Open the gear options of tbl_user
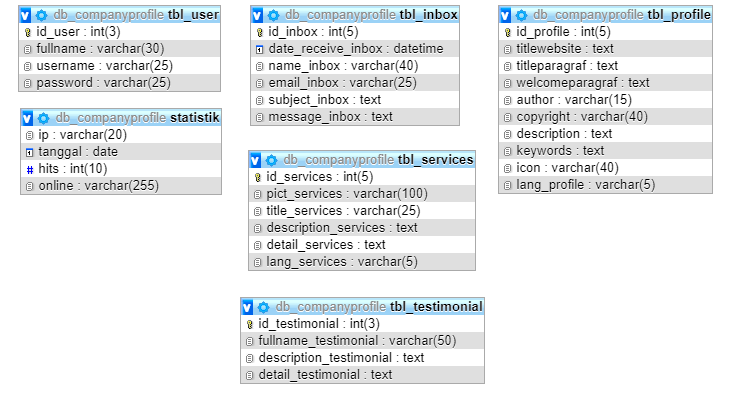The width and height of the screenshot is (735, 395). tap(42, 15)
